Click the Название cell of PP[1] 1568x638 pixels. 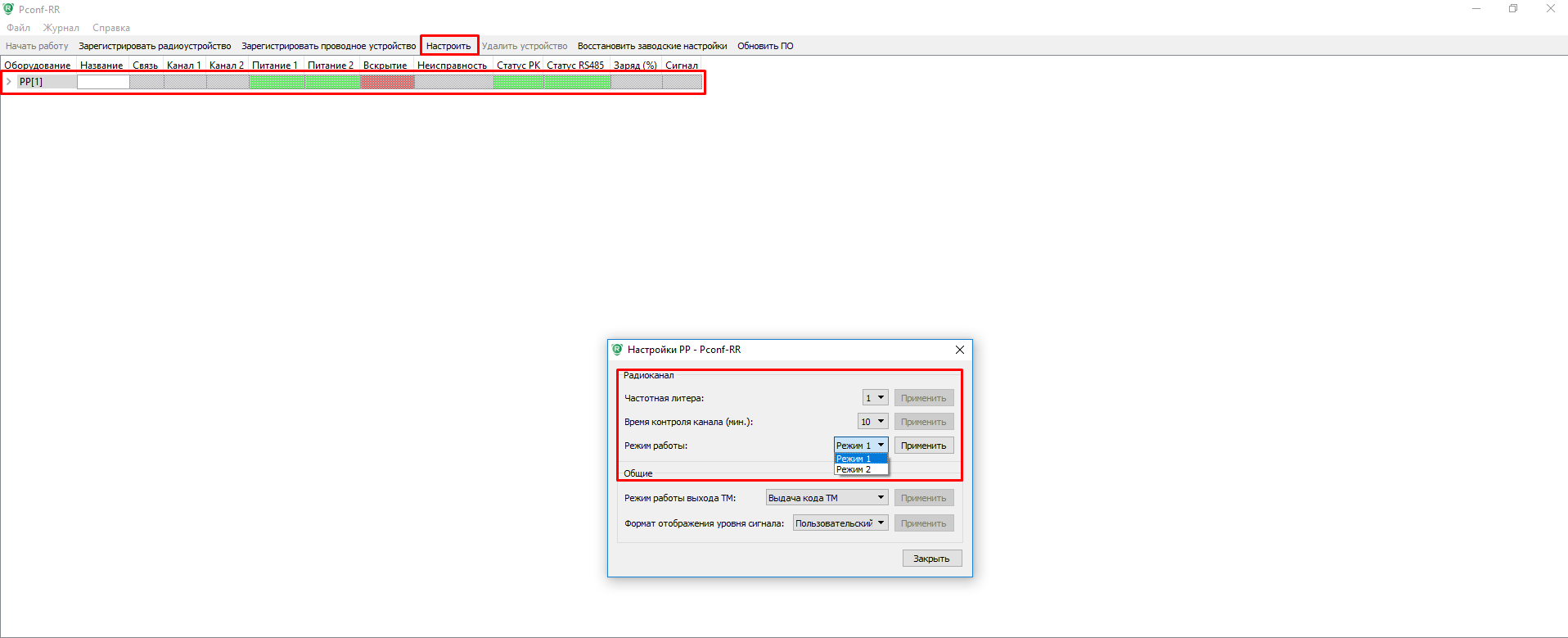click(x=103, y=82)
